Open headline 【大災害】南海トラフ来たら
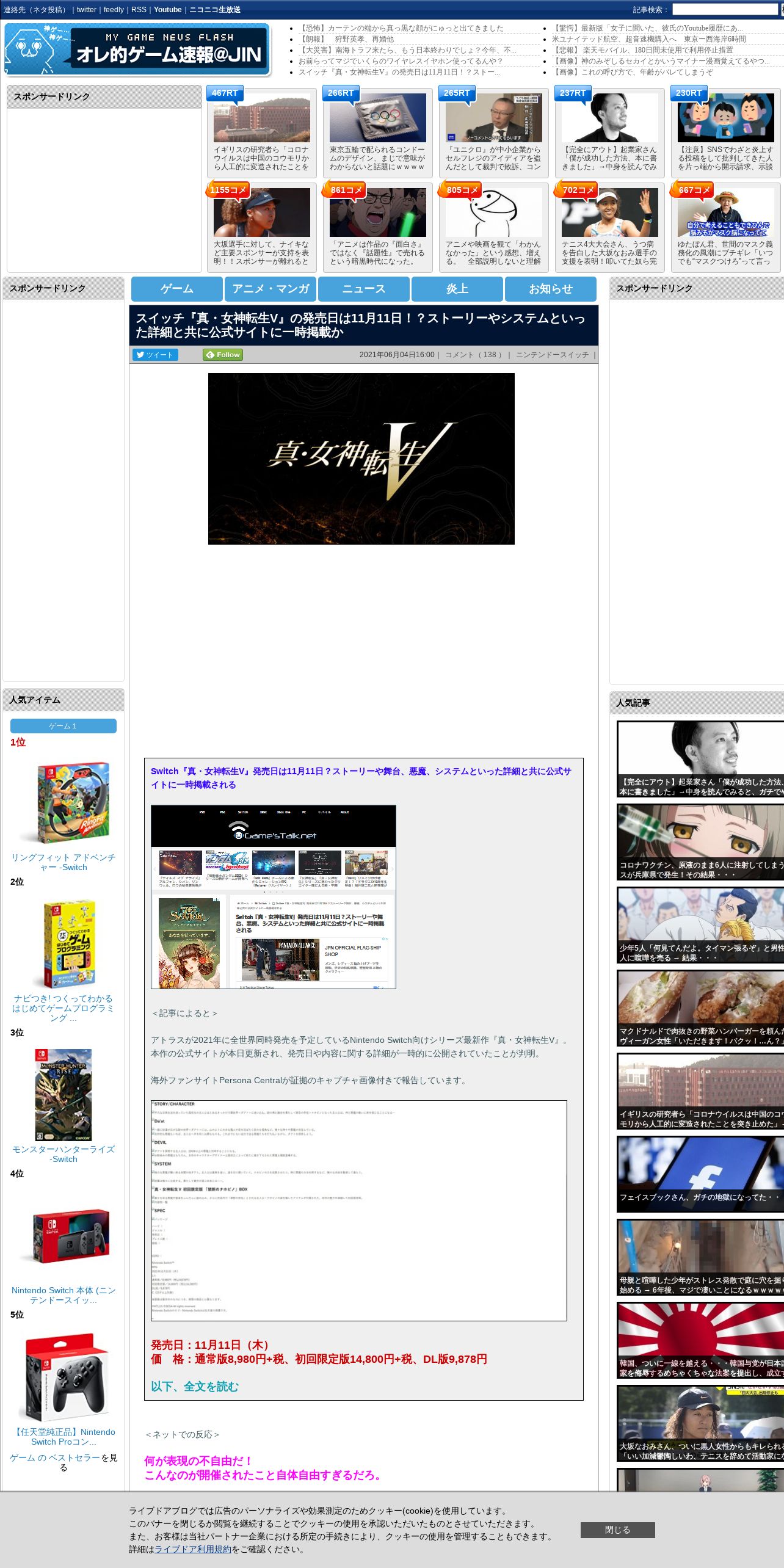 pyautogui.click(x=407, y=50)
